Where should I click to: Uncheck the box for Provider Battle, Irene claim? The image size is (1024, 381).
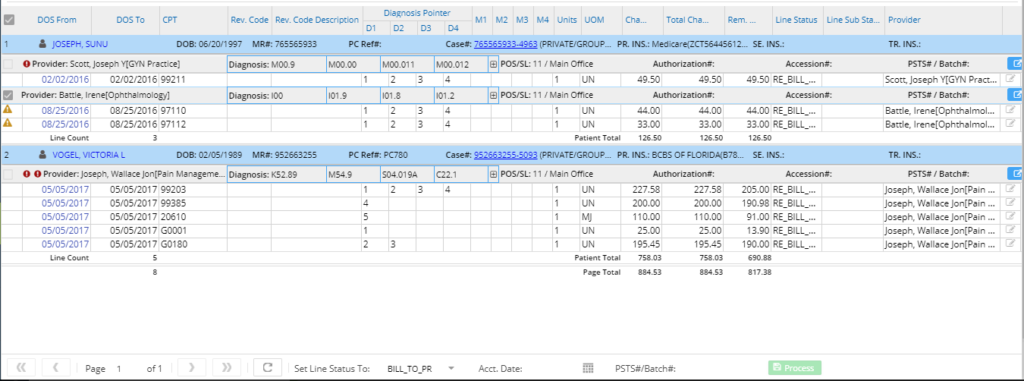8,95
